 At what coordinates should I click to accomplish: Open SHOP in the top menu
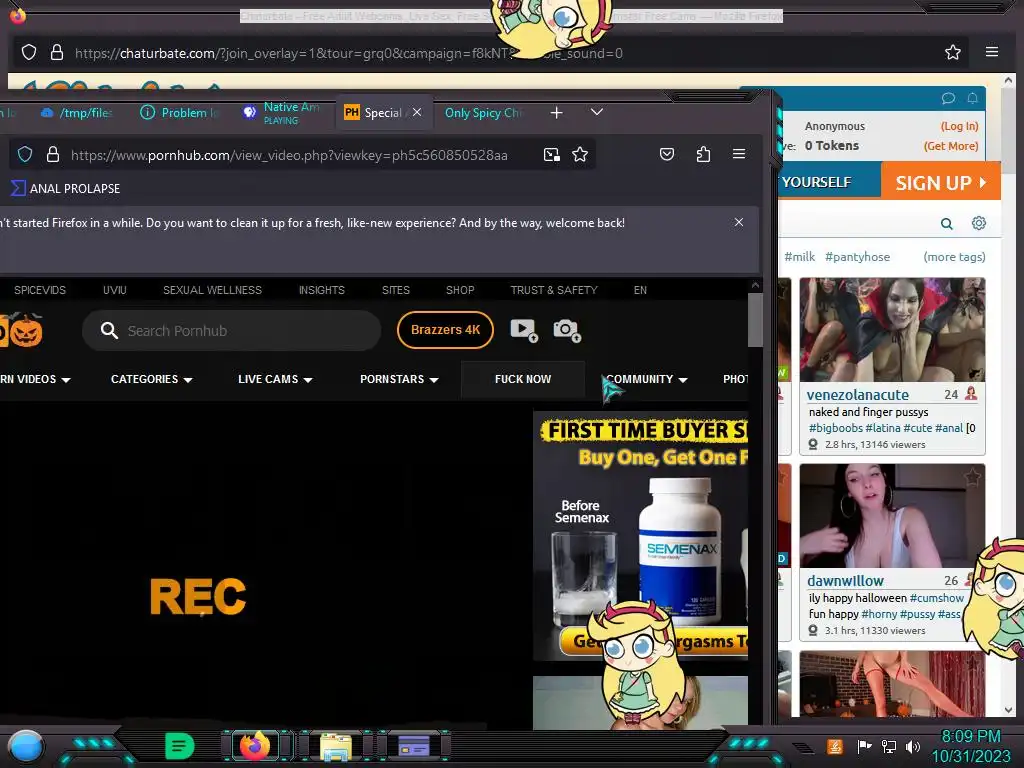click(x=460, y=290)
